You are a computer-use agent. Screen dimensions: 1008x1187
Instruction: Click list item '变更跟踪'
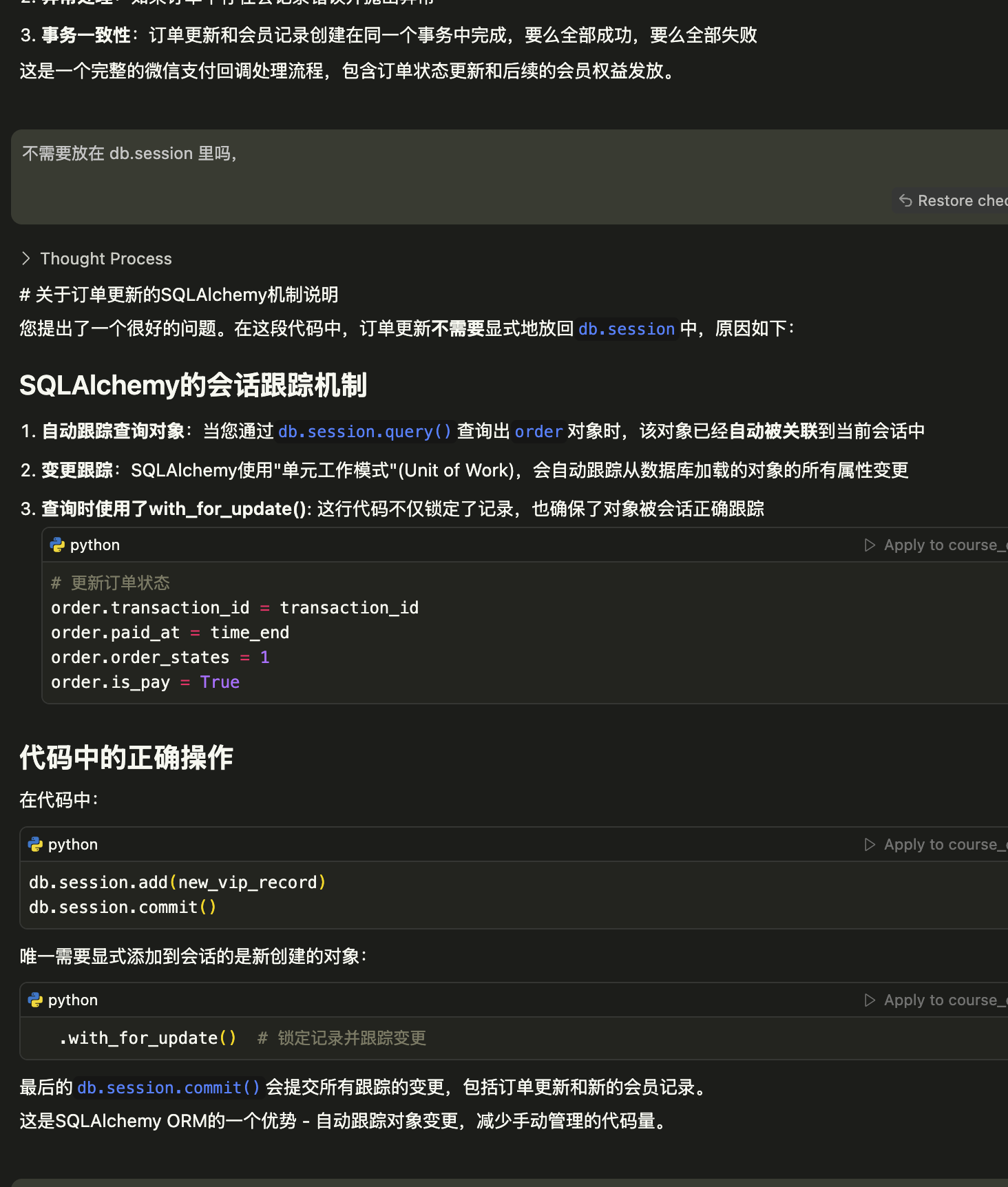[x=465, y=470]
